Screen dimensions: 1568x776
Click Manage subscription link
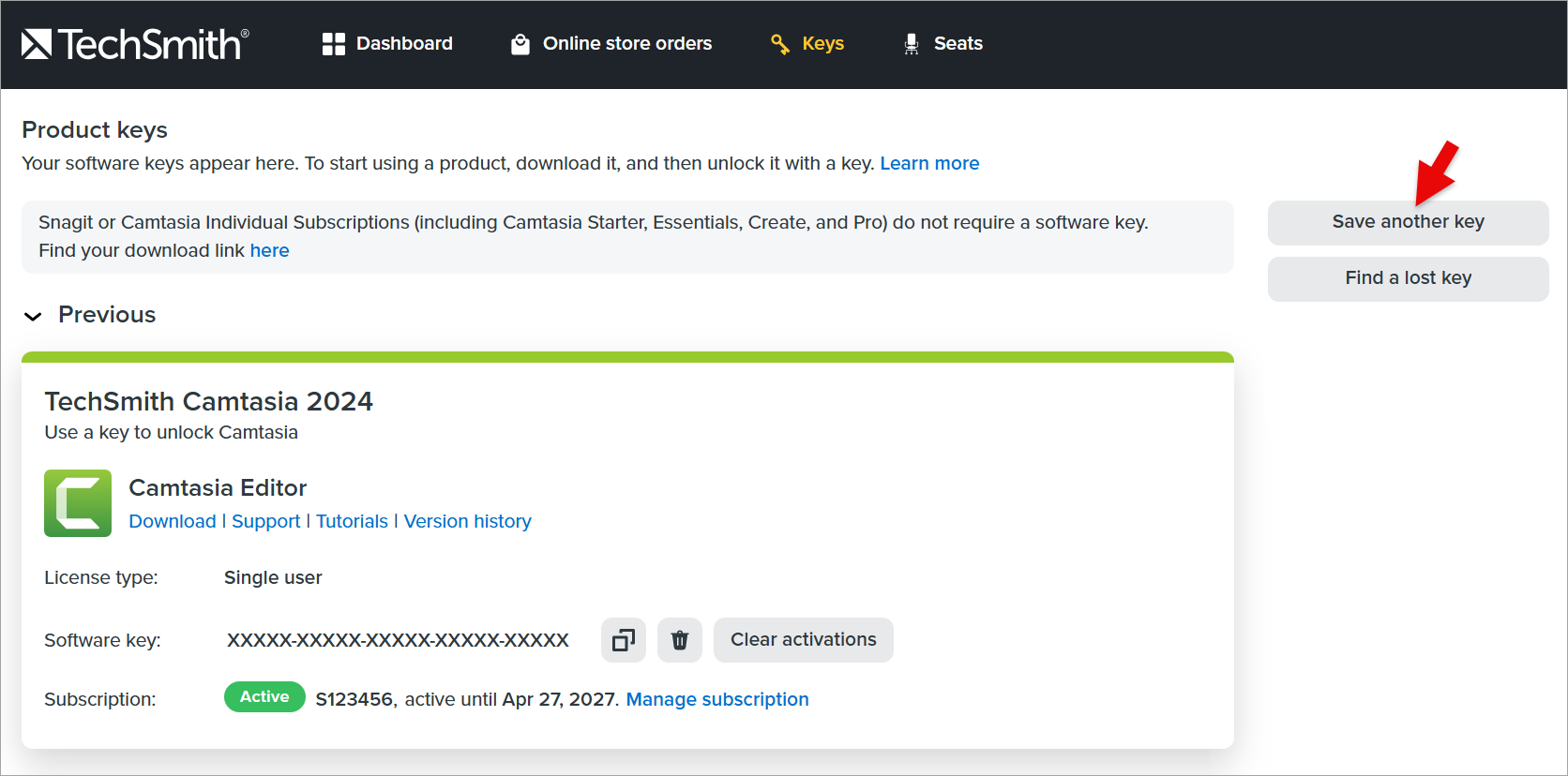tap(717, 699)
